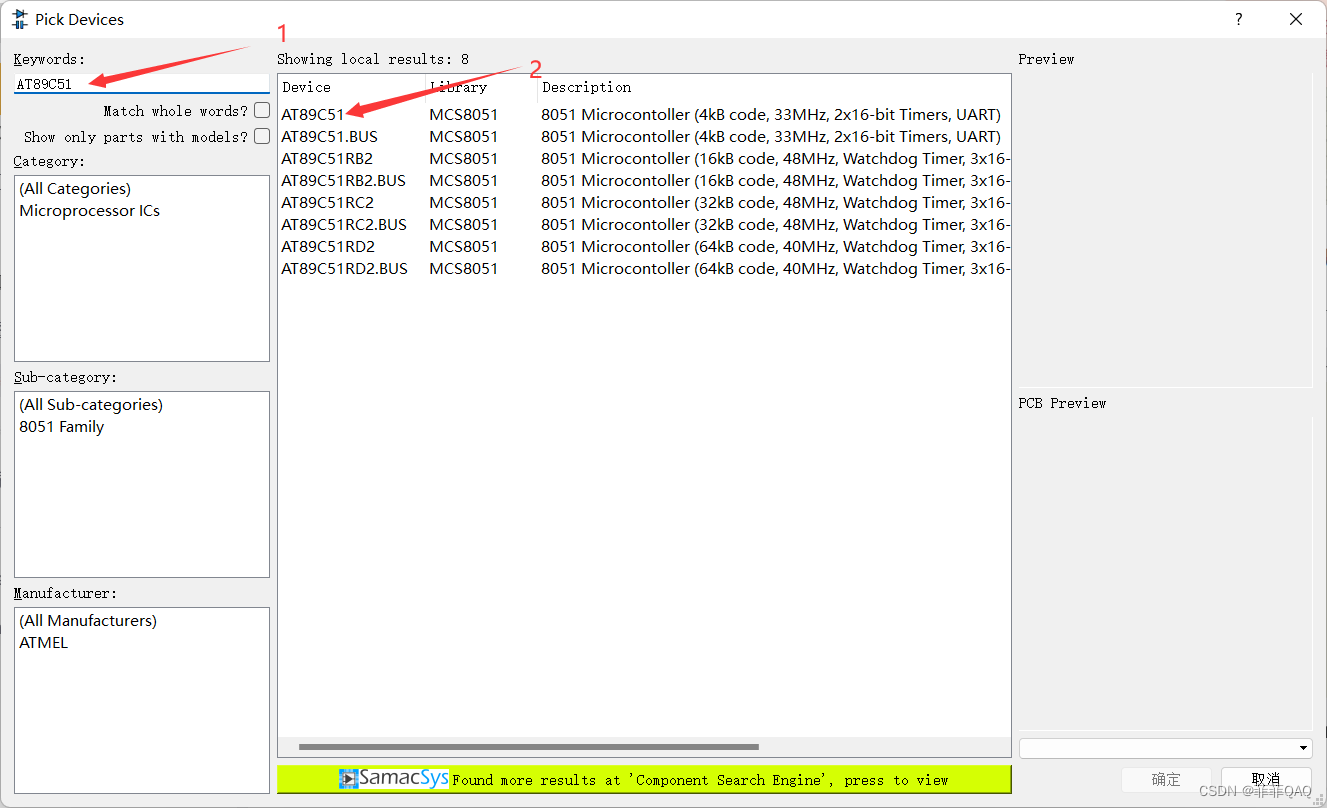Click the help question mark button
The width and height of the screenshot is (1327, 808).
point(1238,19)
